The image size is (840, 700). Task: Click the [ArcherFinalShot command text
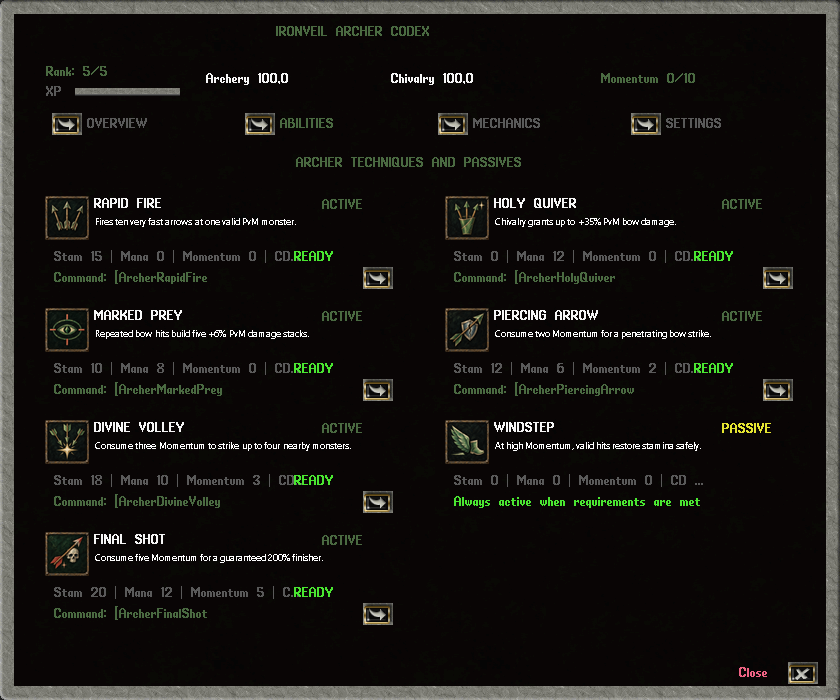161,614
